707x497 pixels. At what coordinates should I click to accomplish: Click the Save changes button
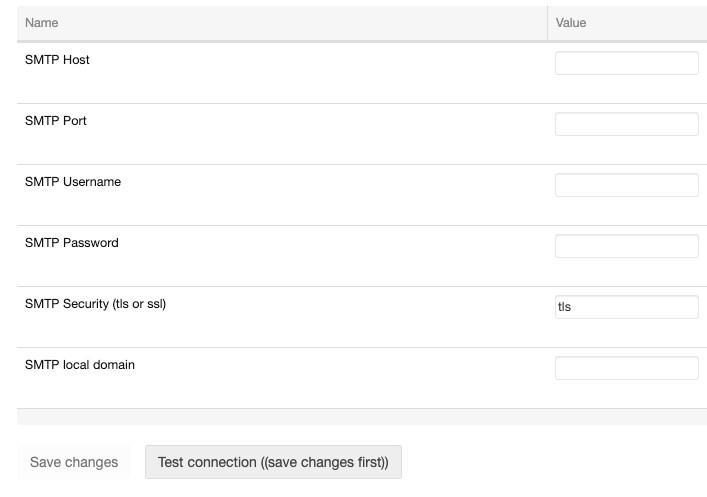[x=74, y=462]
